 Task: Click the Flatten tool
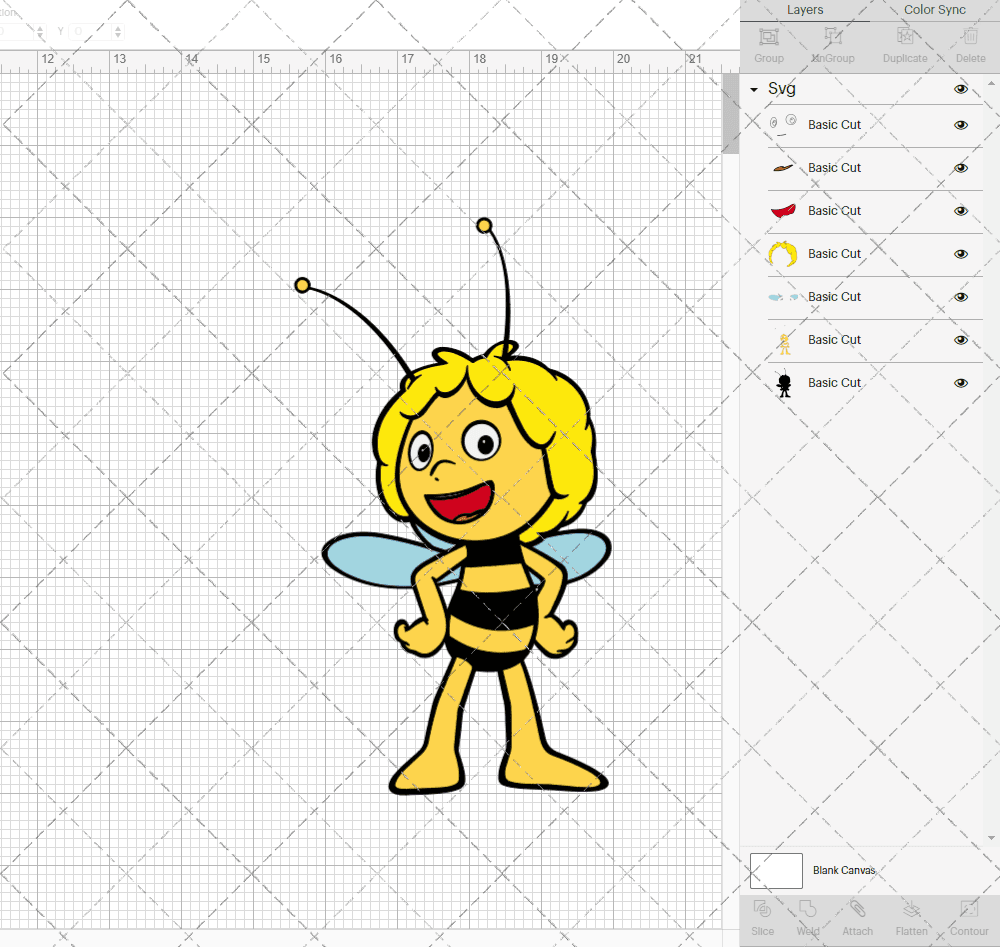pos(911,909)
